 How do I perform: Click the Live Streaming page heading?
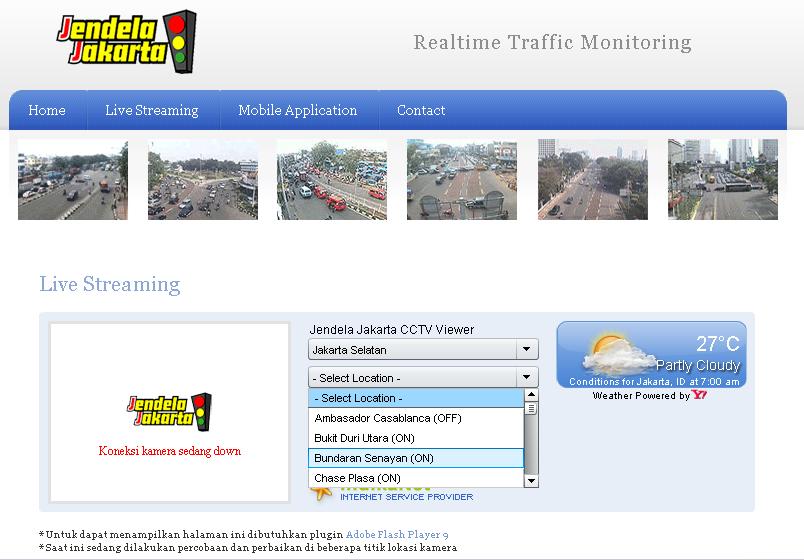pyautogui.click(x=110, y=284)
